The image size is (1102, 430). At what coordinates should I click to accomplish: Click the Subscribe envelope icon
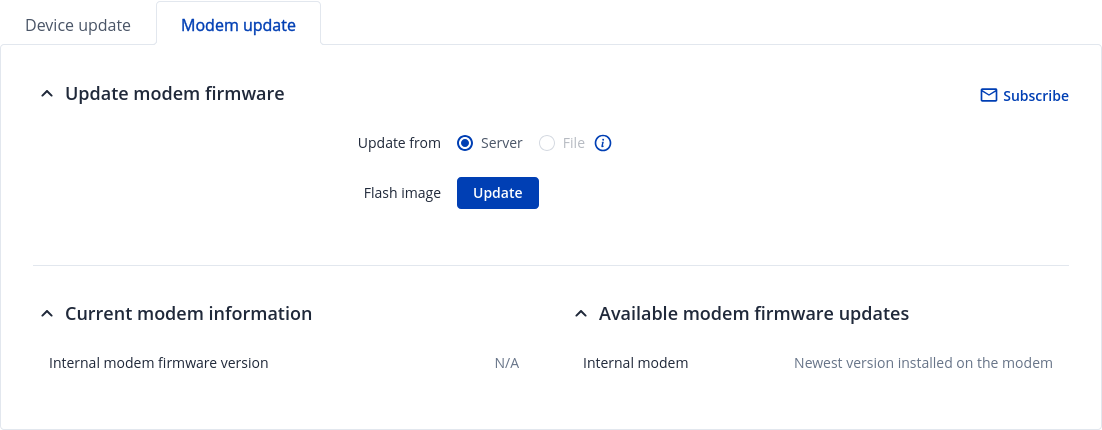tap(989, 96)
